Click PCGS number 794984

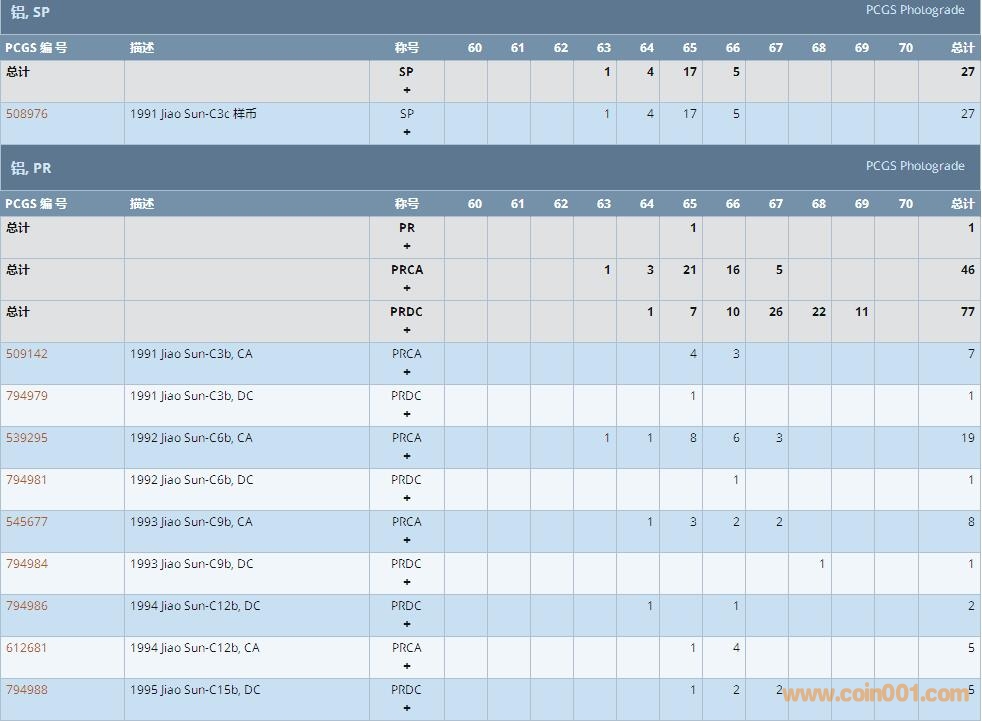27,564
